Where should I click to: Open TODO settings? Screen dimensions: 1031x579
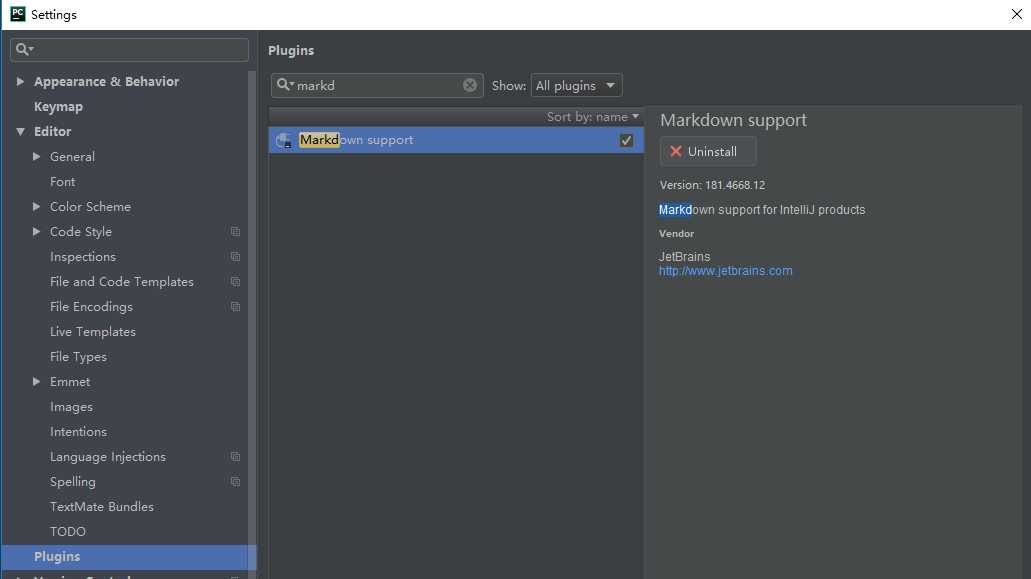coord(68,531)
